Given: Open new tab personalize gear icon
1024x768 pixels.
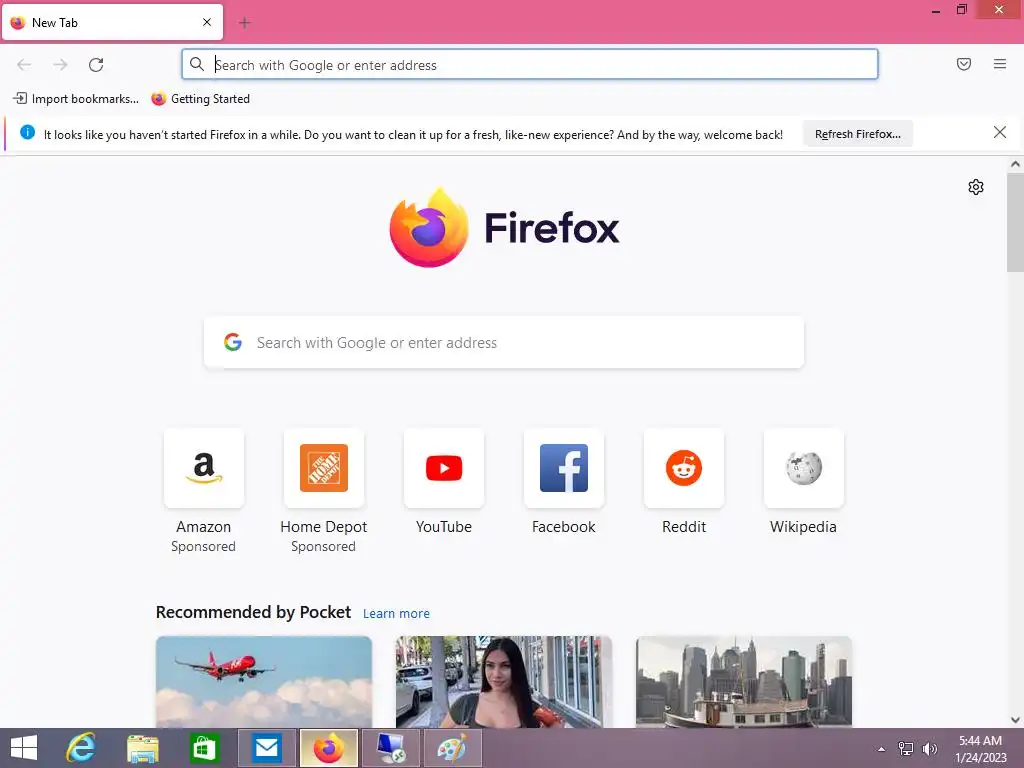Looking at the screenshot, I should (x=976, y=187).
